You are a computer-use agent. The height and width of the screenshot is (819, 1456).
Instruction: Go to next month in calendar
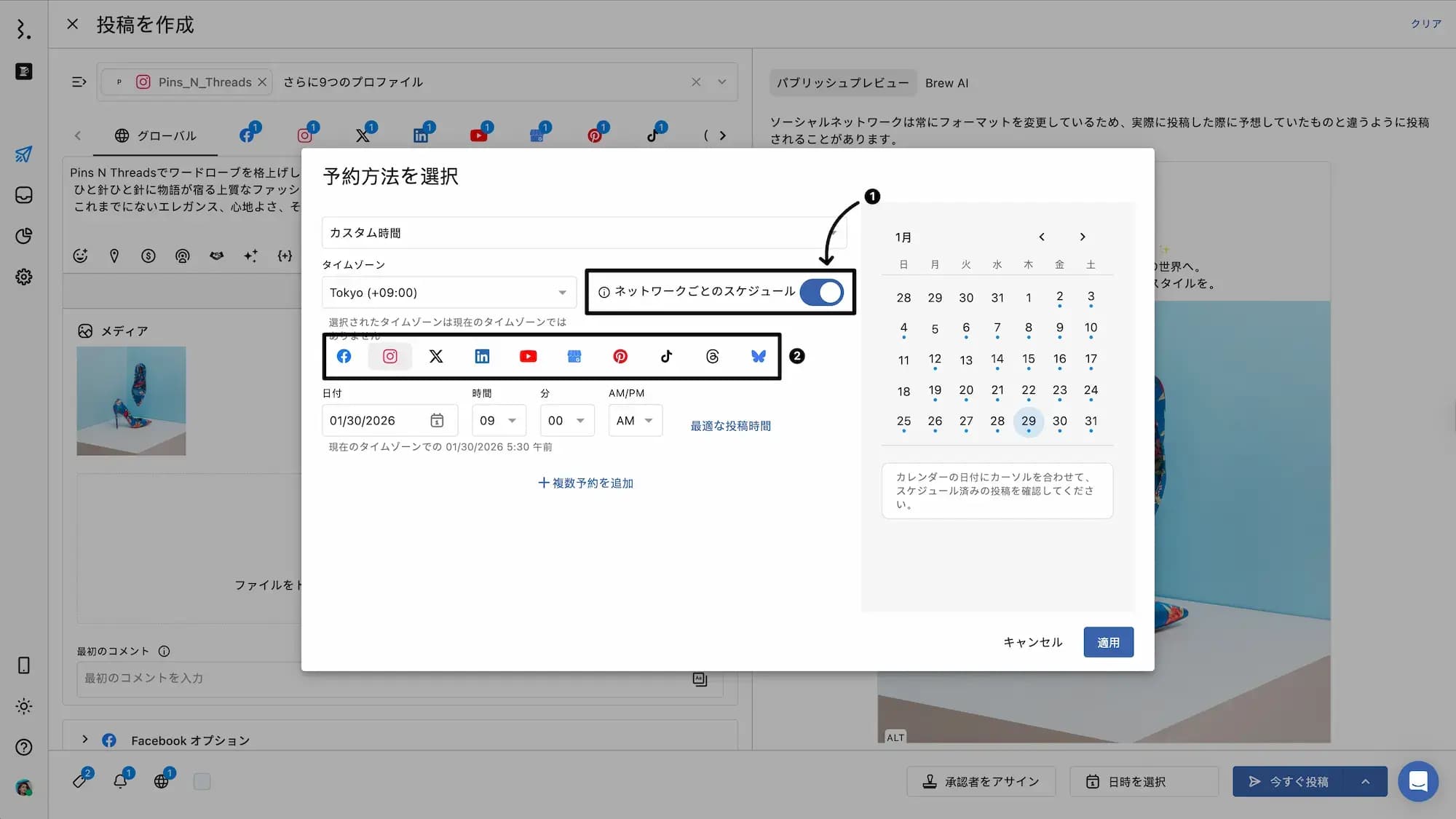pos(1083,237)
